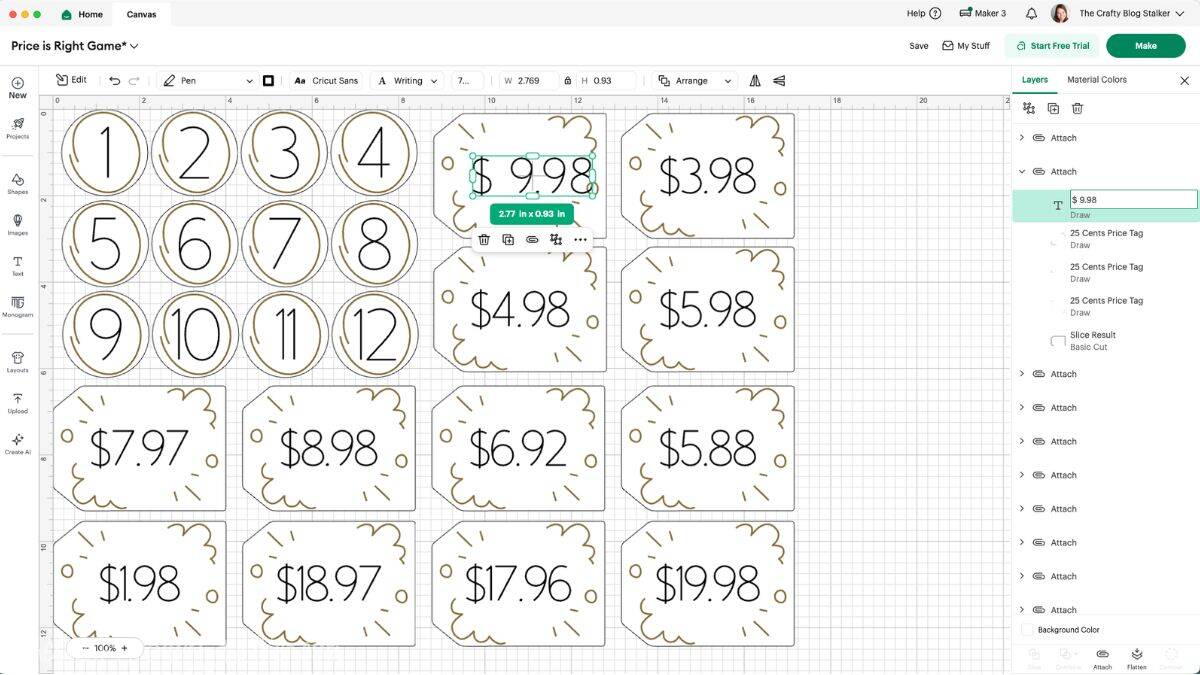Duplicate selection from the floating toolbar

pos(508,239)
